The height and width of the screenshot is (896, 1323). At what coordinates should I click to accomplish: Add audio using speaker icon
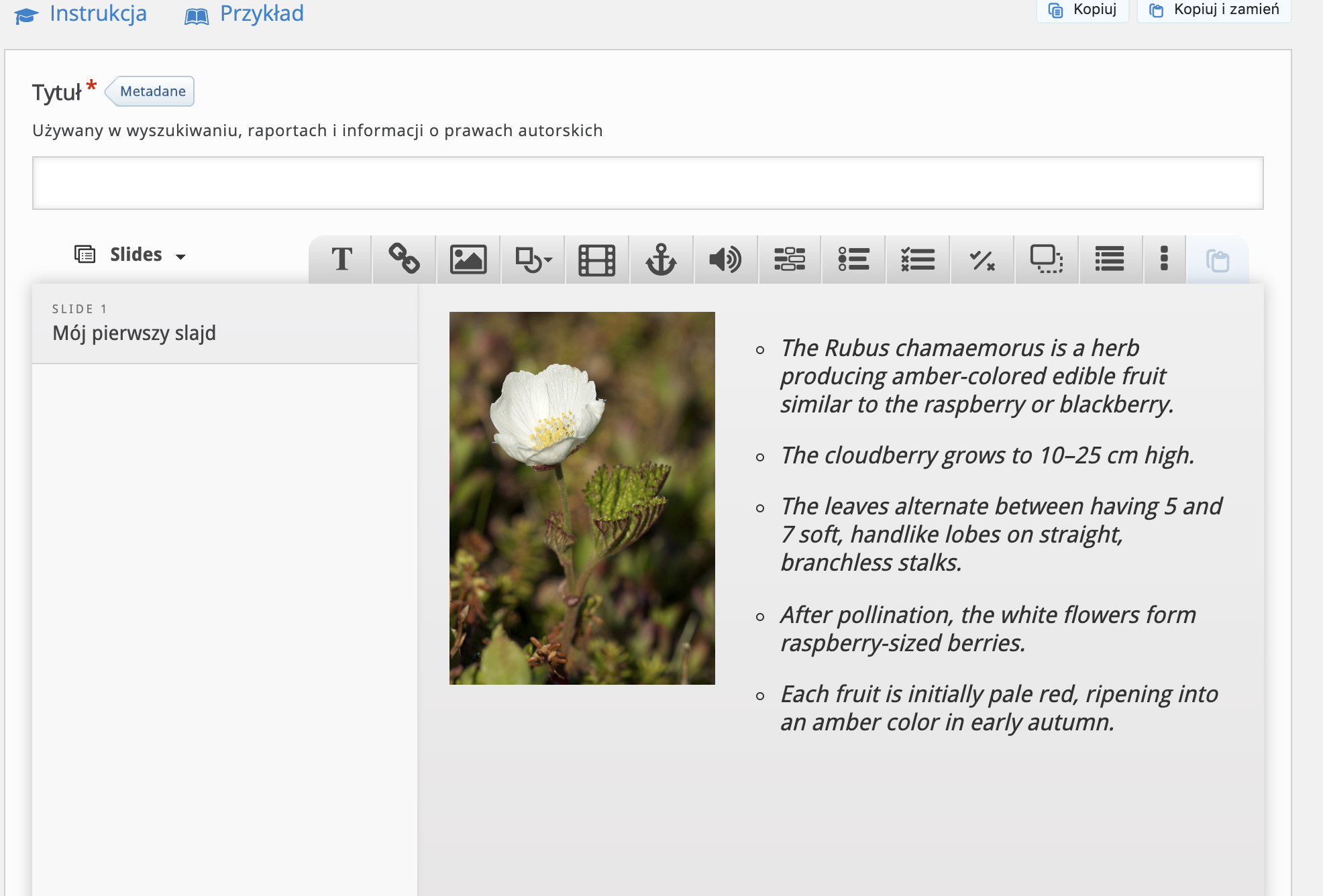click(725, 259)
